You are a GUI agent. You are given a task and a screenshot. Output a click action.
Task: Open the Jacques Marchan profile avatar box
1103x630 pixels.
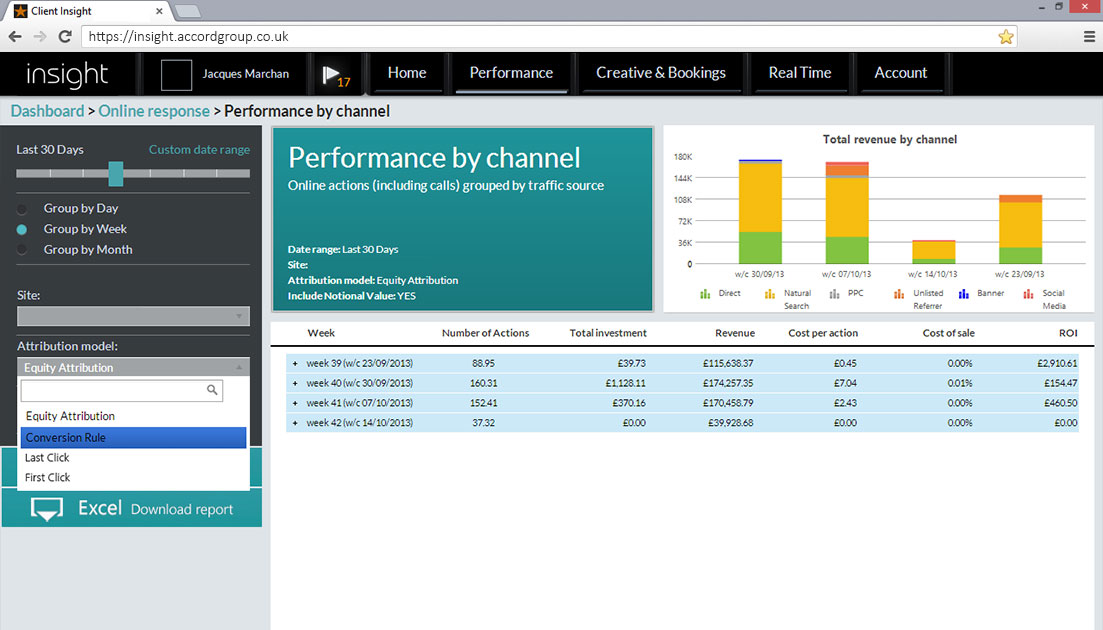[x=177, y=75]
